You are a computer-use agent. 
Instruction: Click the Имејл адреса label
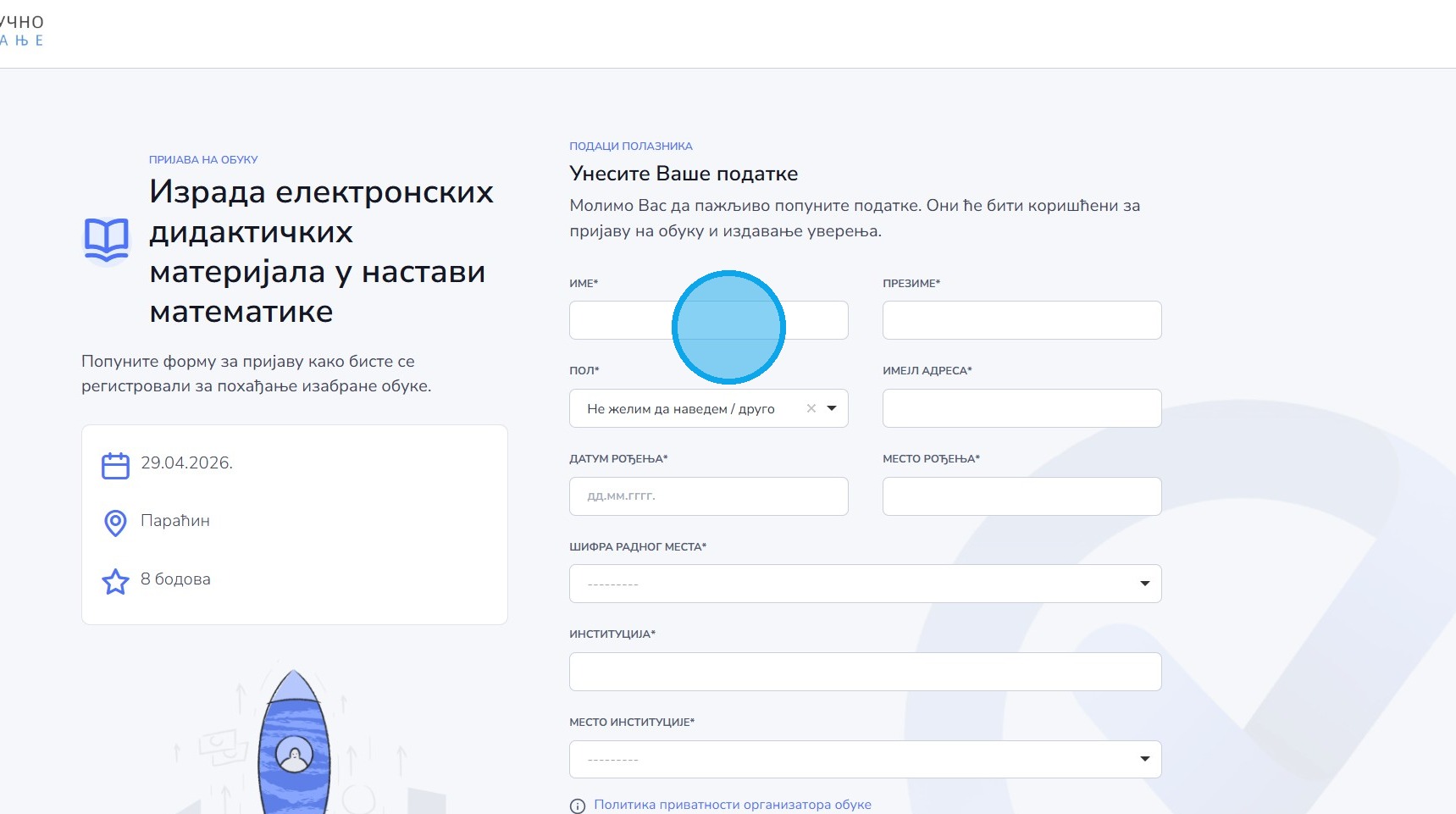pyautogui.click(x=927, y=370)
